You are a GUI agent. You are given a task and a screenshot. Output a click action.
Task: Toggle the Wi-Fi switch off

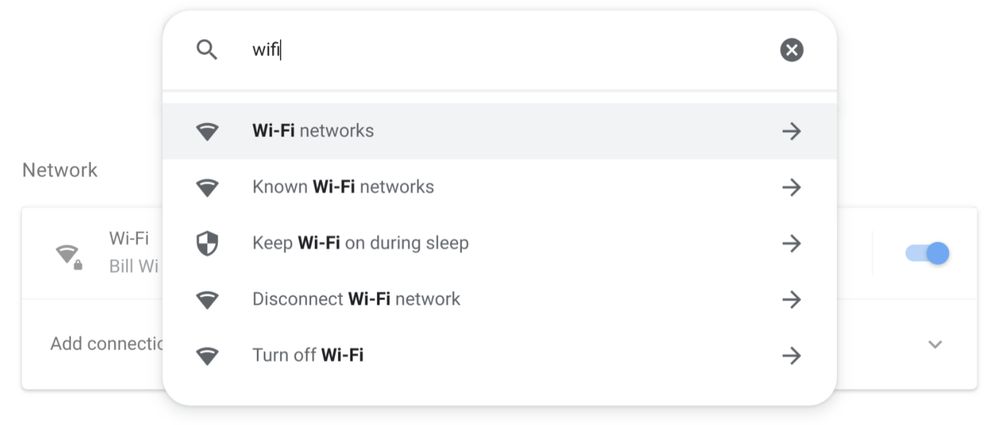tap(927, 254)
